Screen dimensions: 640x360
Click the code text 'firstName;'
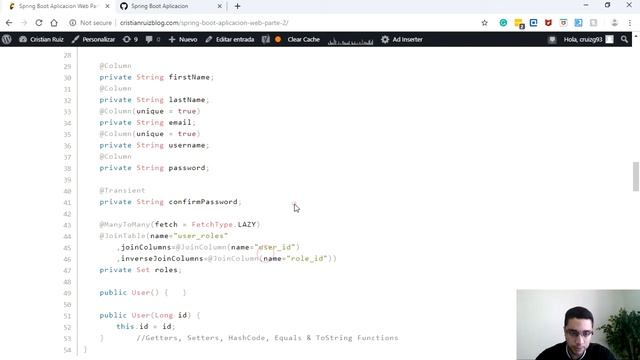pos(191,77)
